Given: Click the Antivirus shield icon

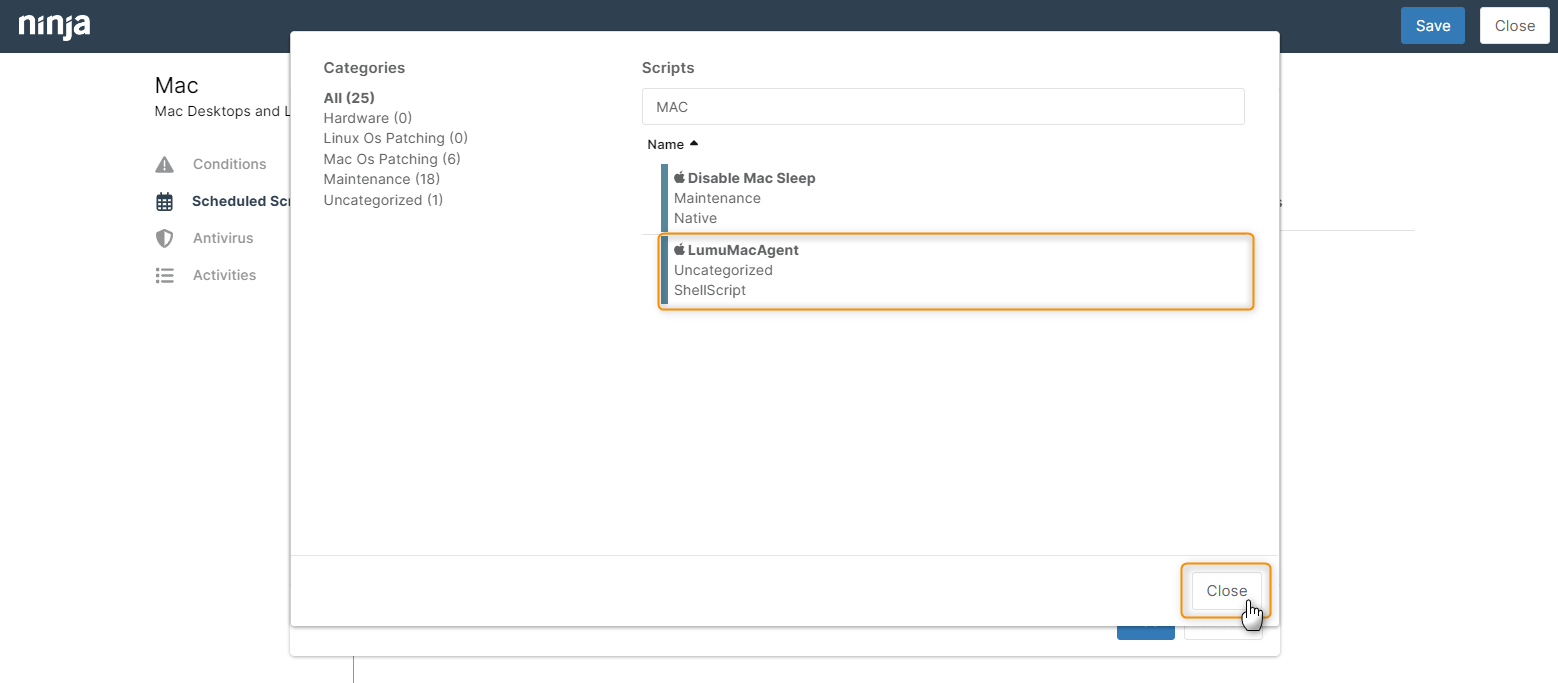Looking at the screenshot, I should 165,238.
